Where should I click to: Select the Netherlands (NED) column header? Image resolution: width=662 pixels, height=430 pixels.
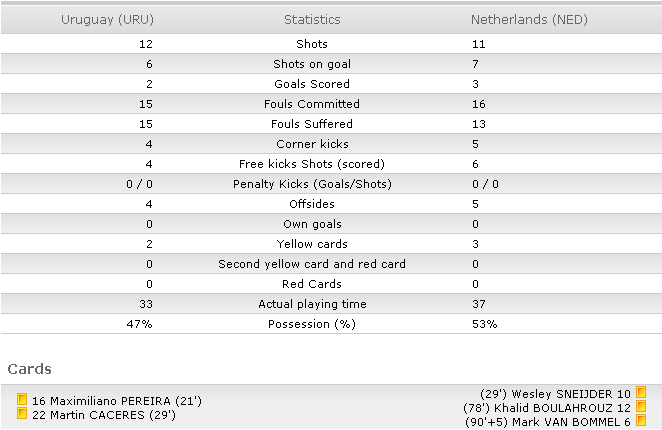point(529,19)
